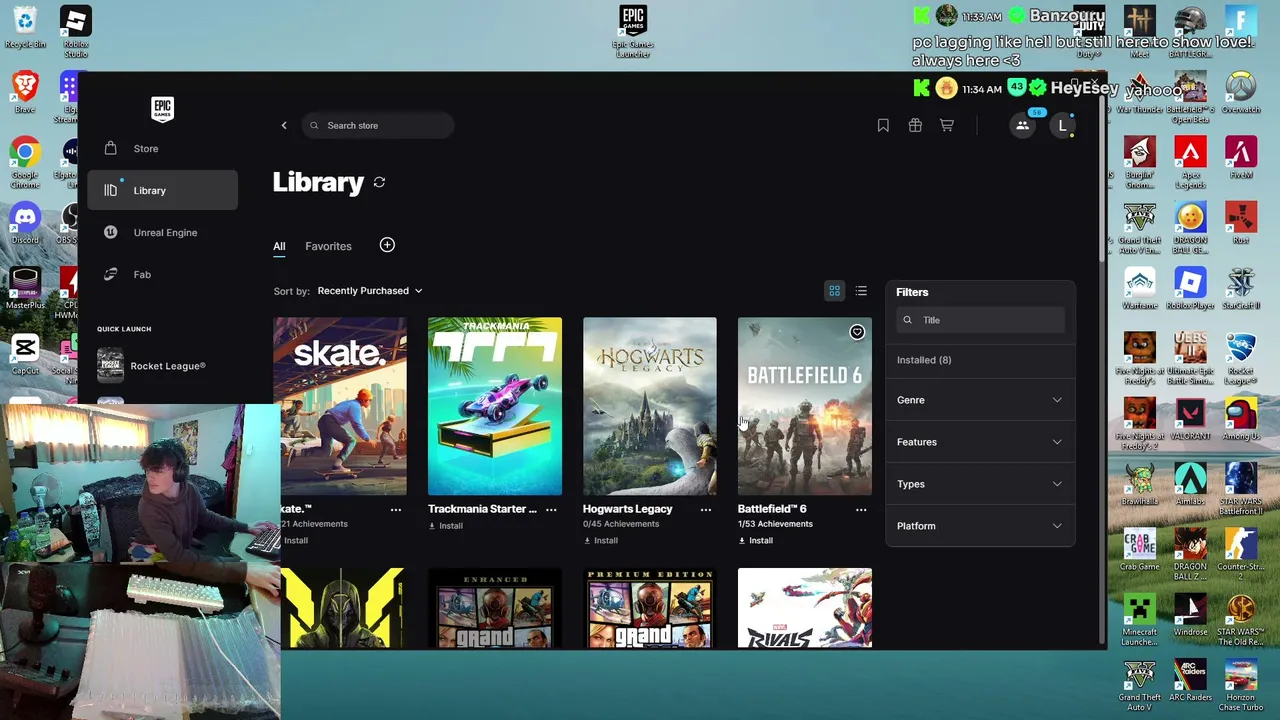Image resolution: width=1280 pixels, height=720 pixels.
Task: Open skate. options three-dot menu
Action: coord(396,509)
